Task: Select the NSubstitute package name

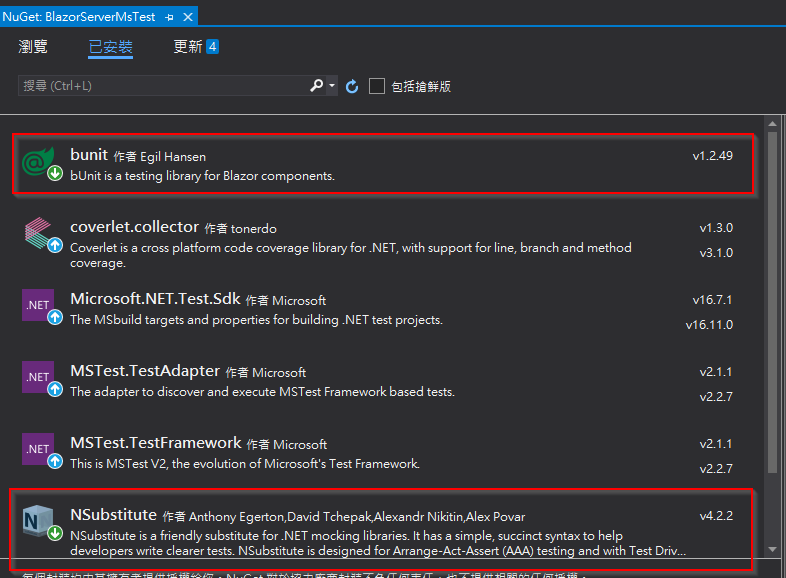Action: [x=113, y=515]
